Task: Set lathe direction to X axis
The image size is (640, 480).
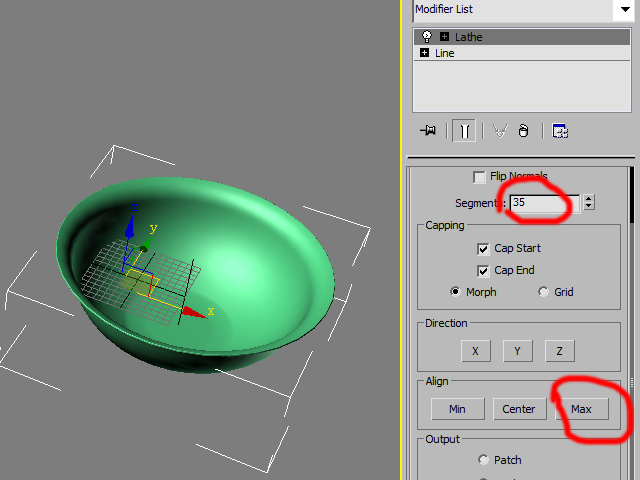Action: [x=475, y=351]
